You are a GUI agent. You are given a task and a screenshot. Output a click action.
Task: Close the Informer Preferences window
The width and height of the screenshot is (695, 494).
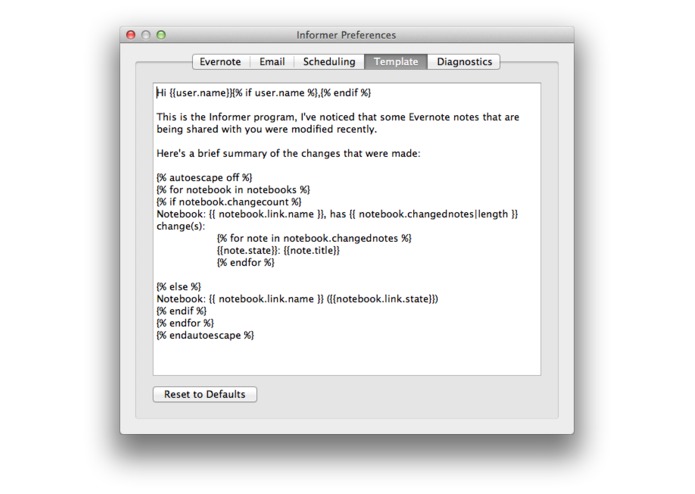pos(131,35)
